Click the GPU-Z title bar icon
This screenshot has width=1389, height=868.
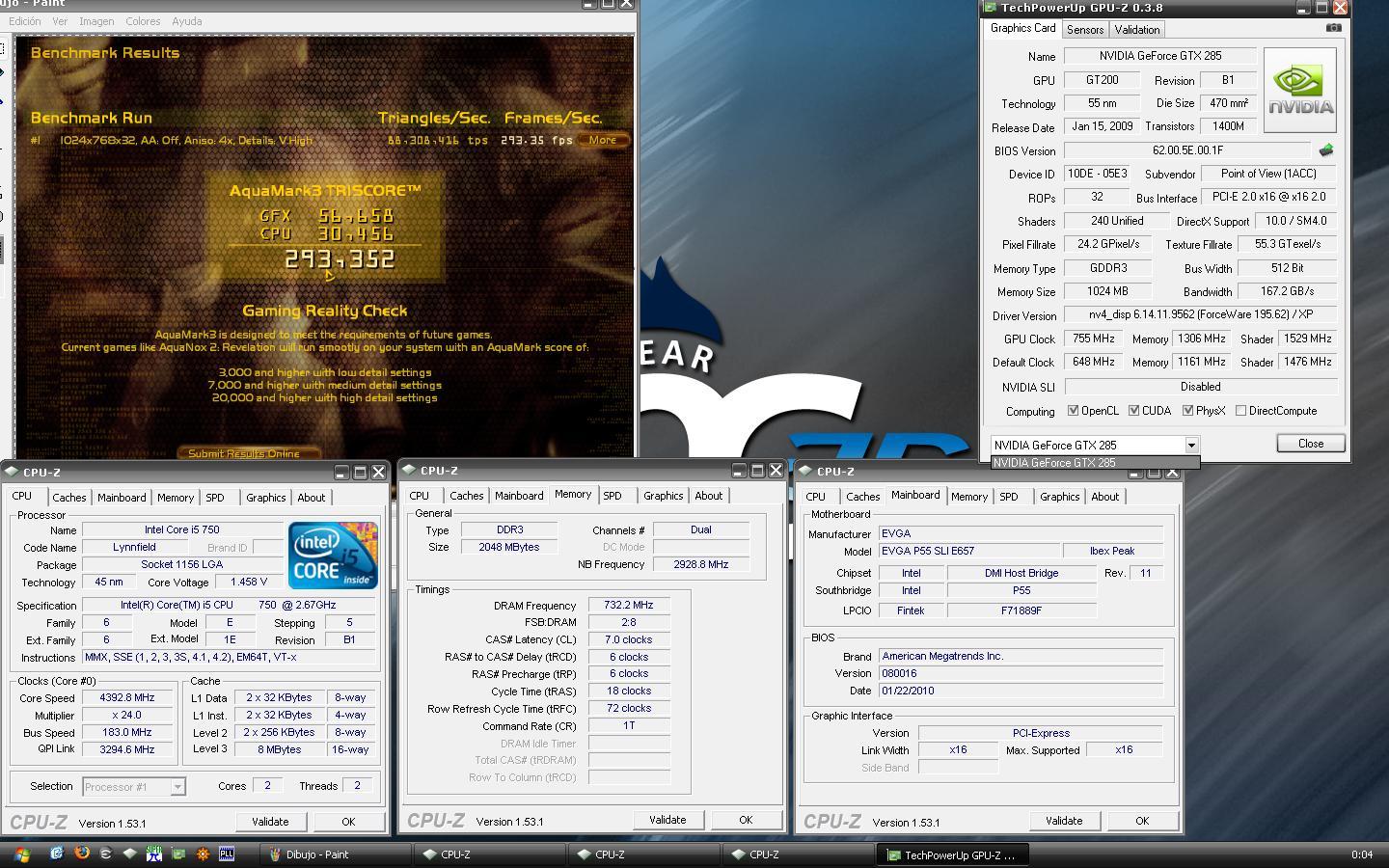point(990,8)
